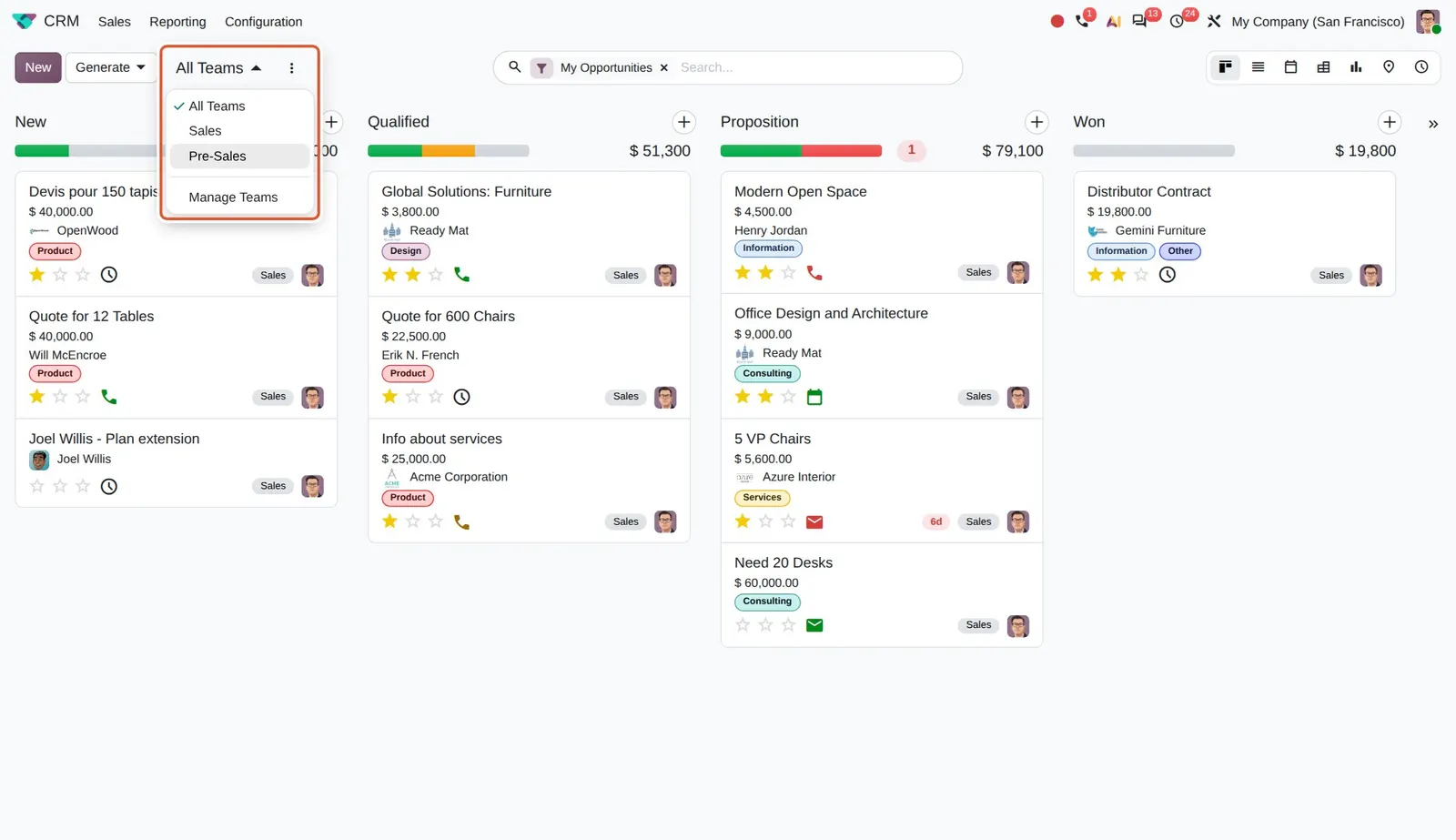Image resolution: width=1456 pixels, height=840 pixels.
Task: Set third star on Global Solutions: Furniture
Action: tap(436, 275)
